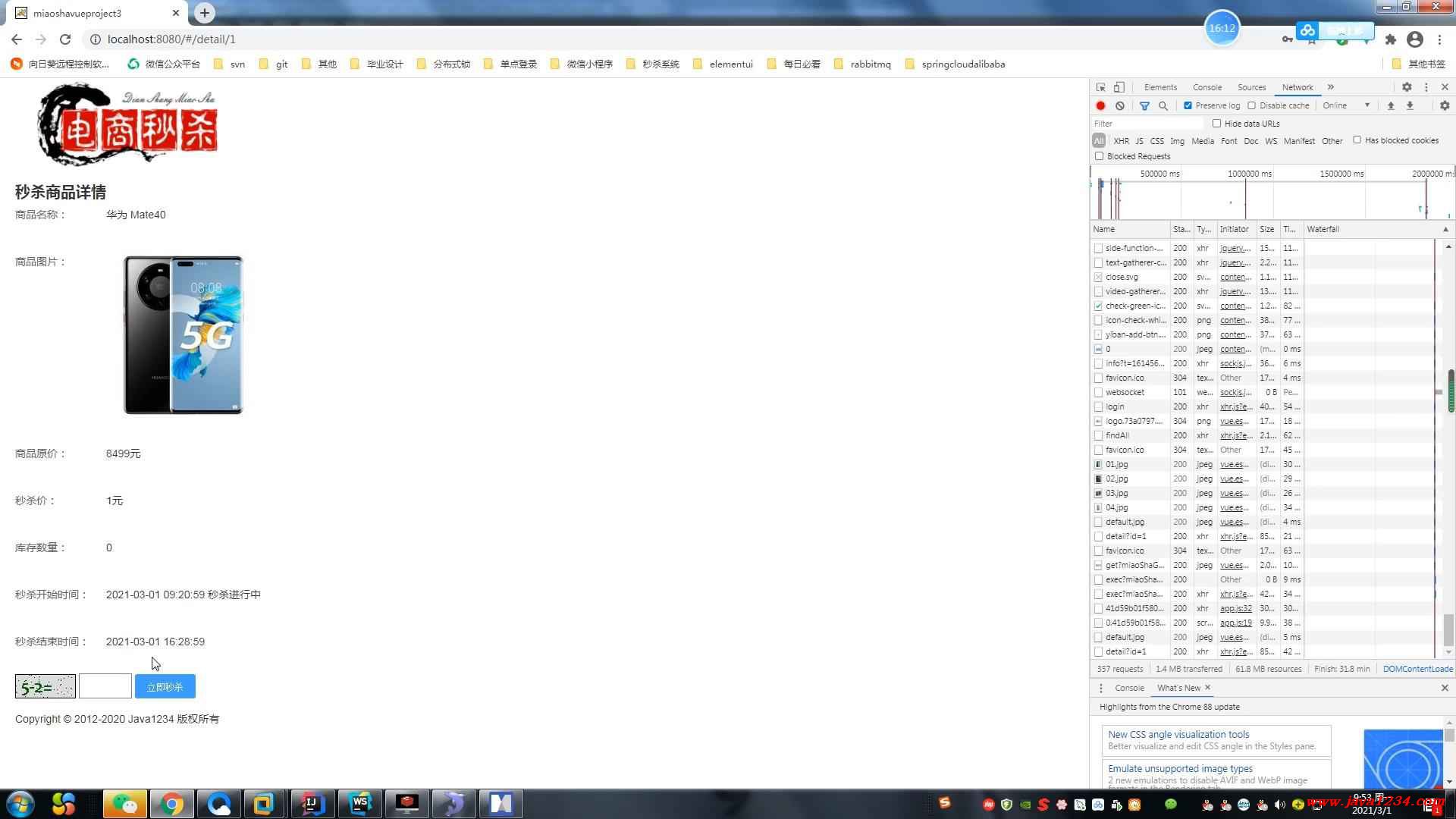Go back in browser history

(x=17, y=39)
